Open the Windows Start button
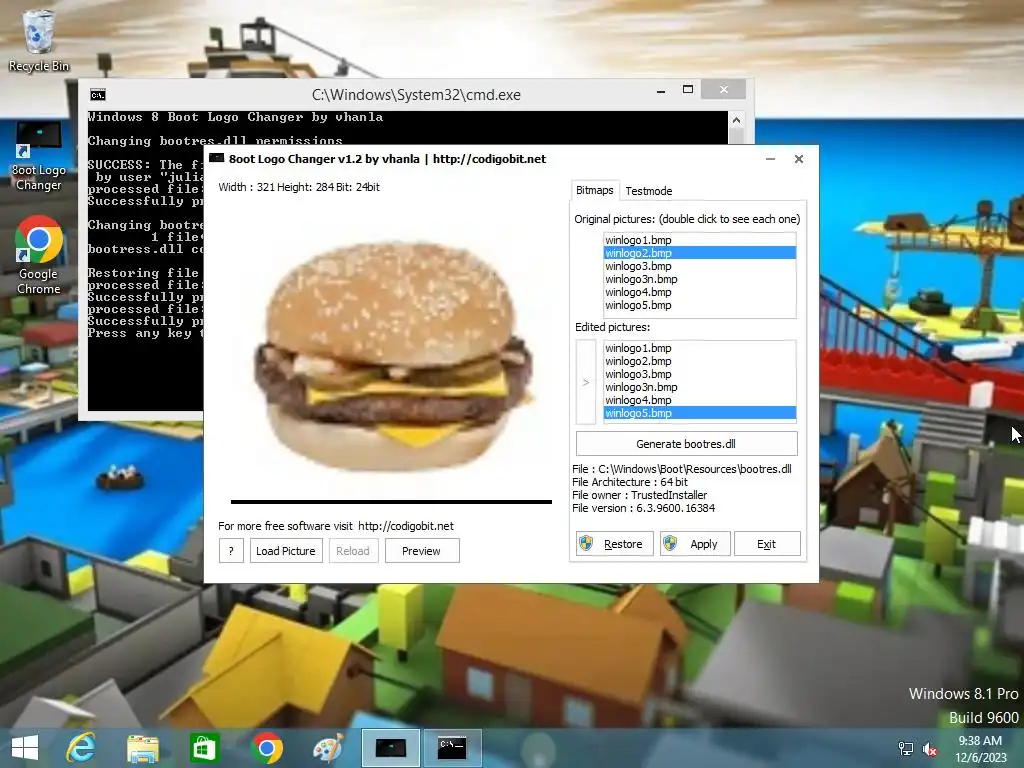The image size is (1024, 768). [x=25, y=748]
